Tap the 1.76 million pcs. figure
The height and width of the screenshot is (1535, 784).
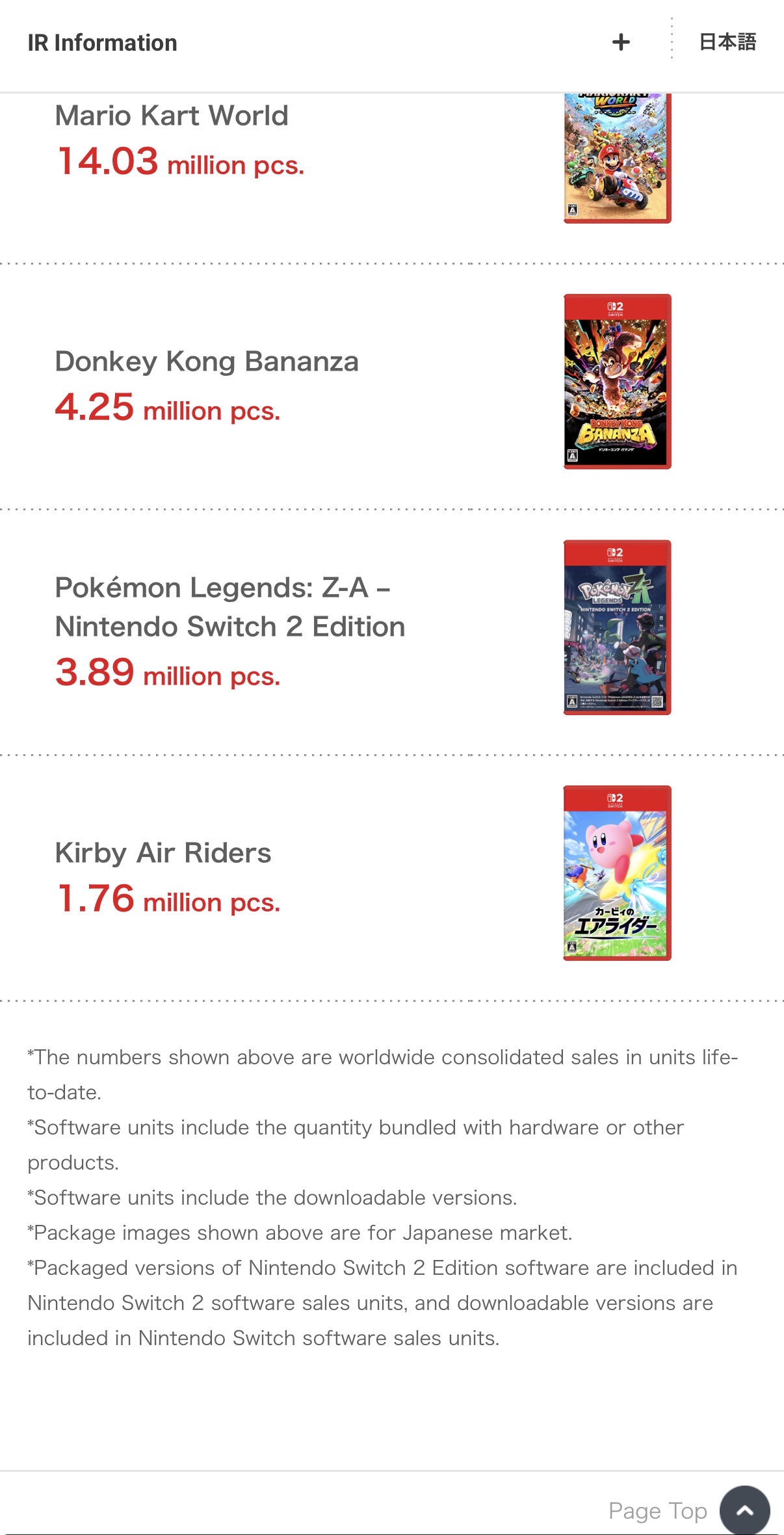[168, 899]
